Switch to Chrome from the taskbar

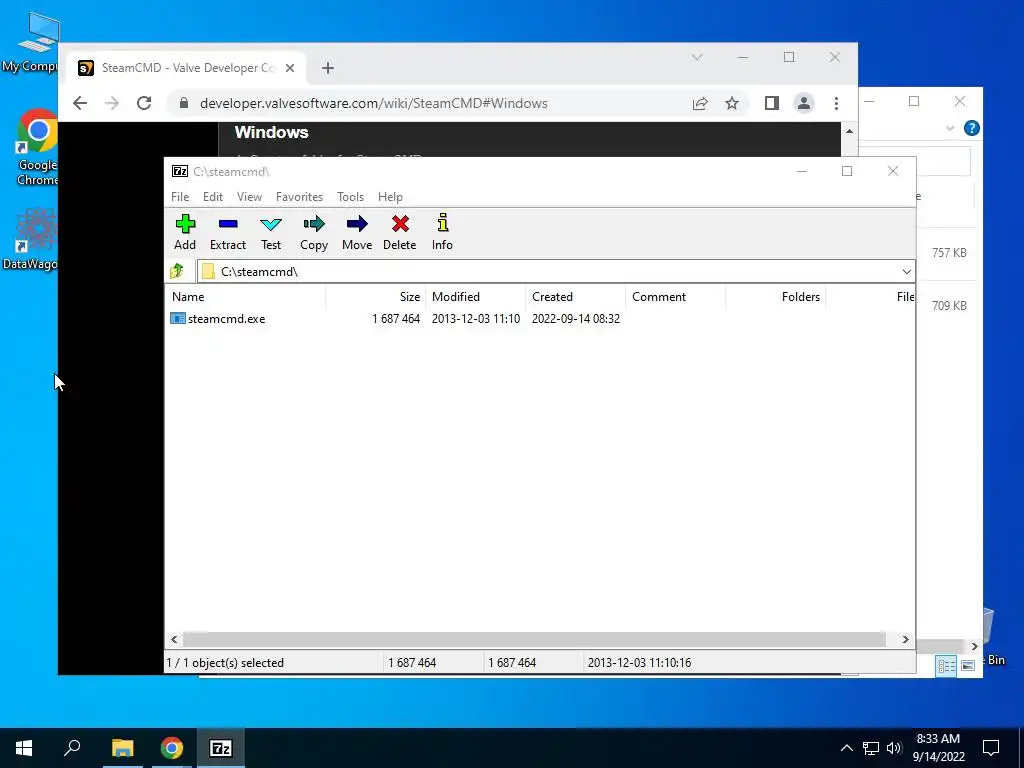click(172, 748)
